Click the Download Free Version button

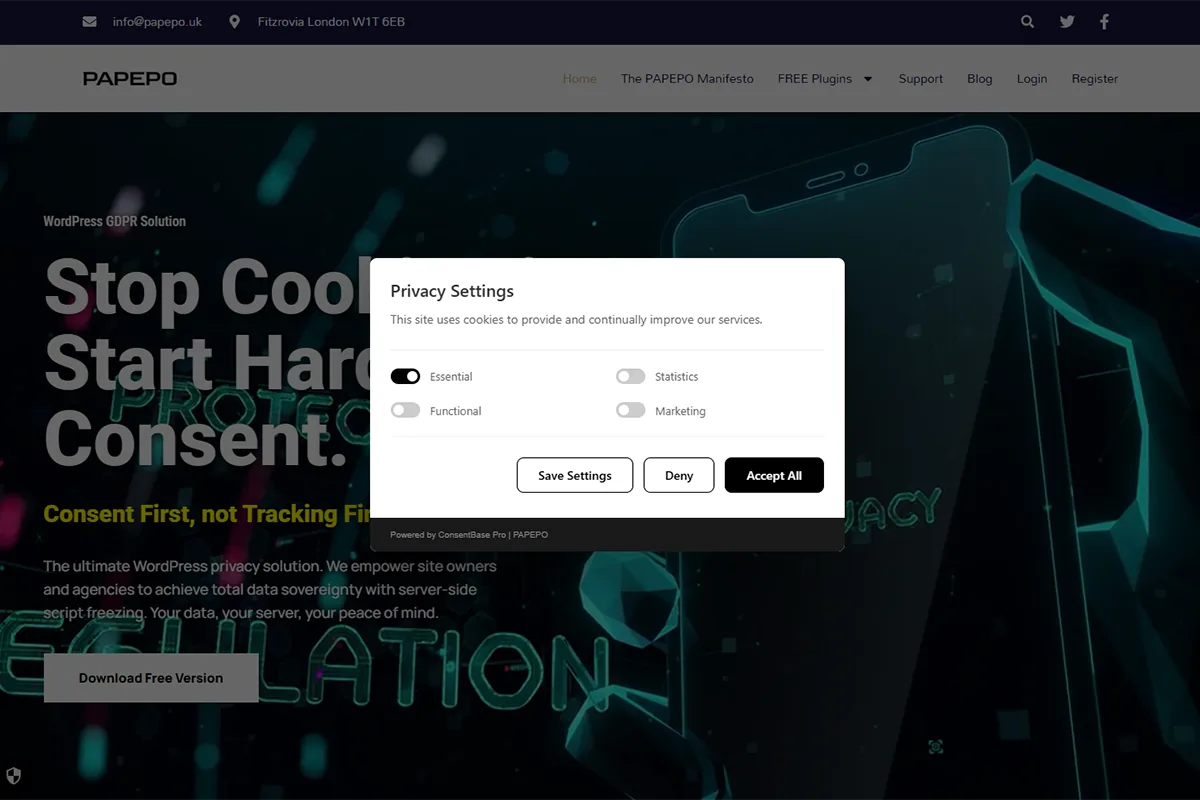151,678
